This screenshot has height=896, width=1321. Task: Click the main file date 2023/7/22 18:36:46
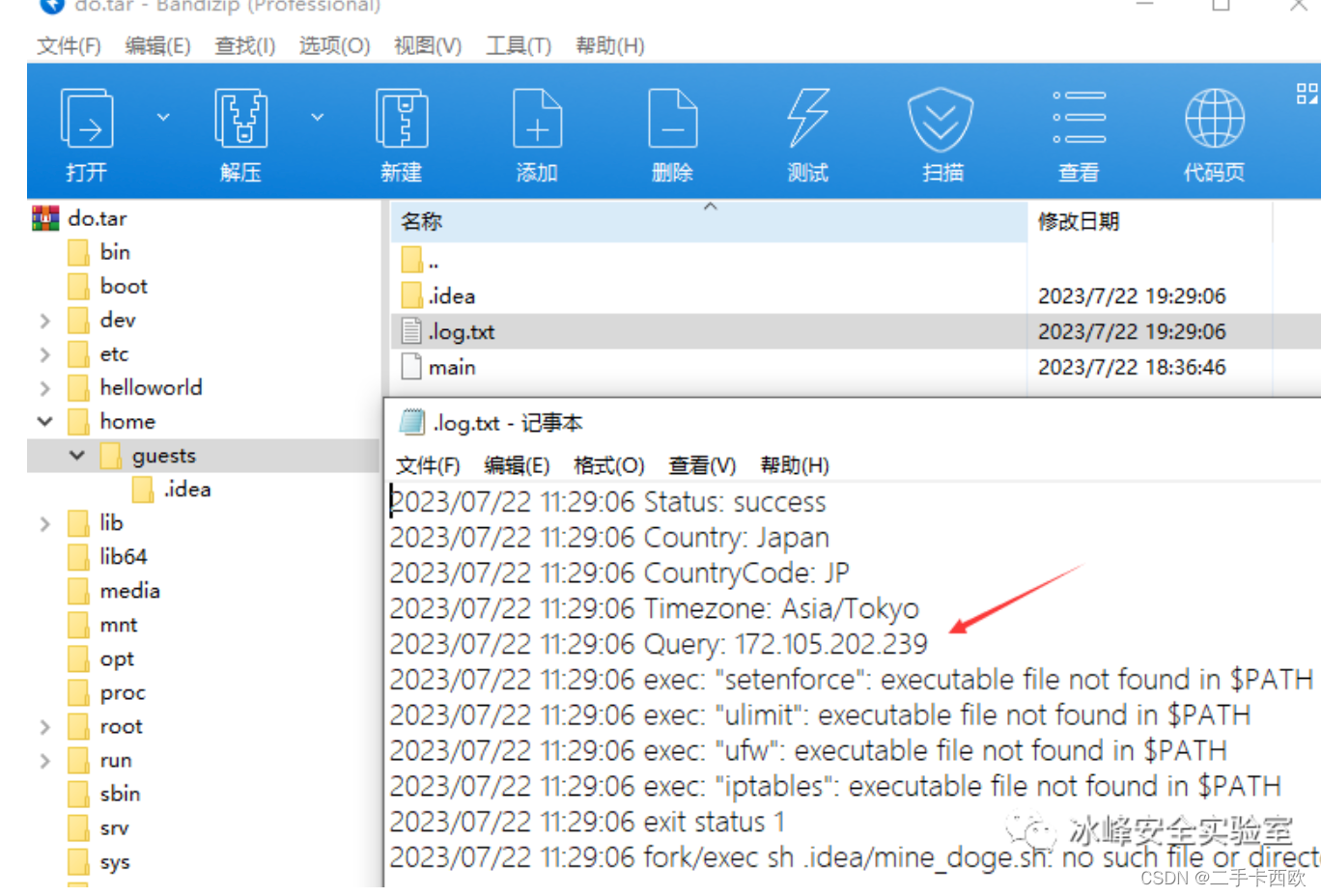pyautogui.click(x=1132, y=367)
